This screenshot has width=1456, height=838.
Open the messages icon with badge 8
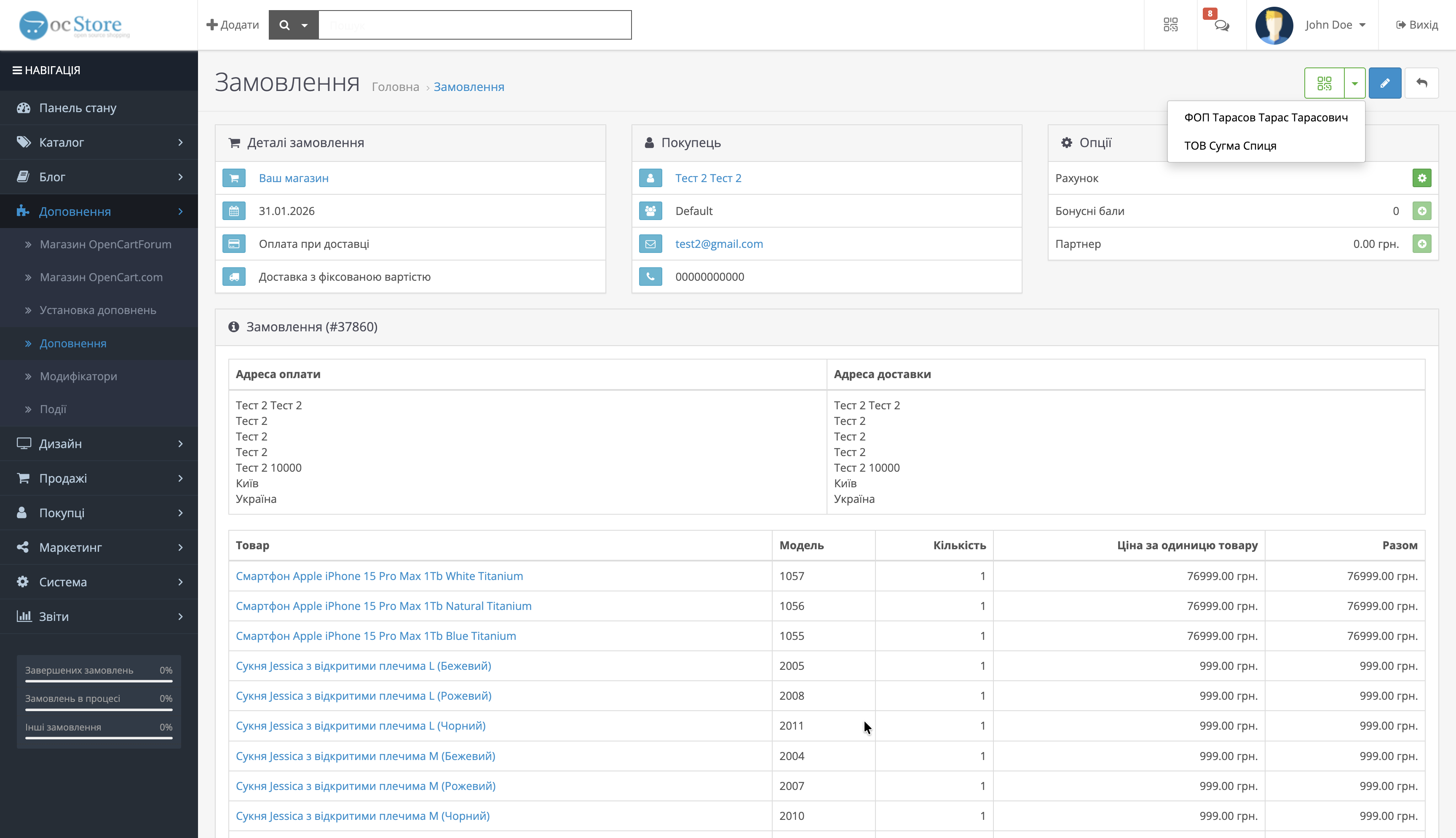click(1221, 25)
